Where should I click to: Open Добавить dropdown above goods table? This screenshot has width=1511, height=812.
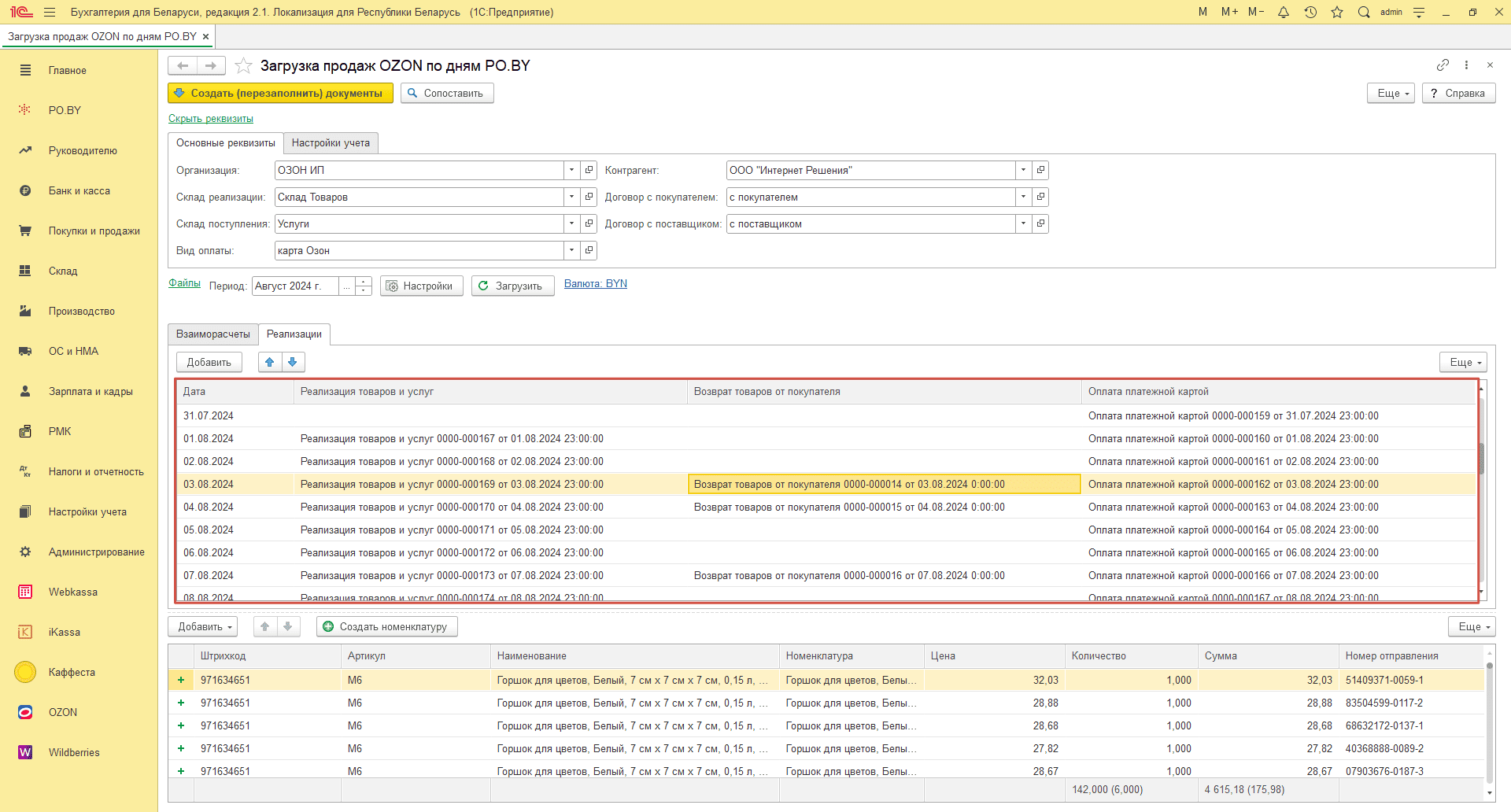[x=203, y=626]
